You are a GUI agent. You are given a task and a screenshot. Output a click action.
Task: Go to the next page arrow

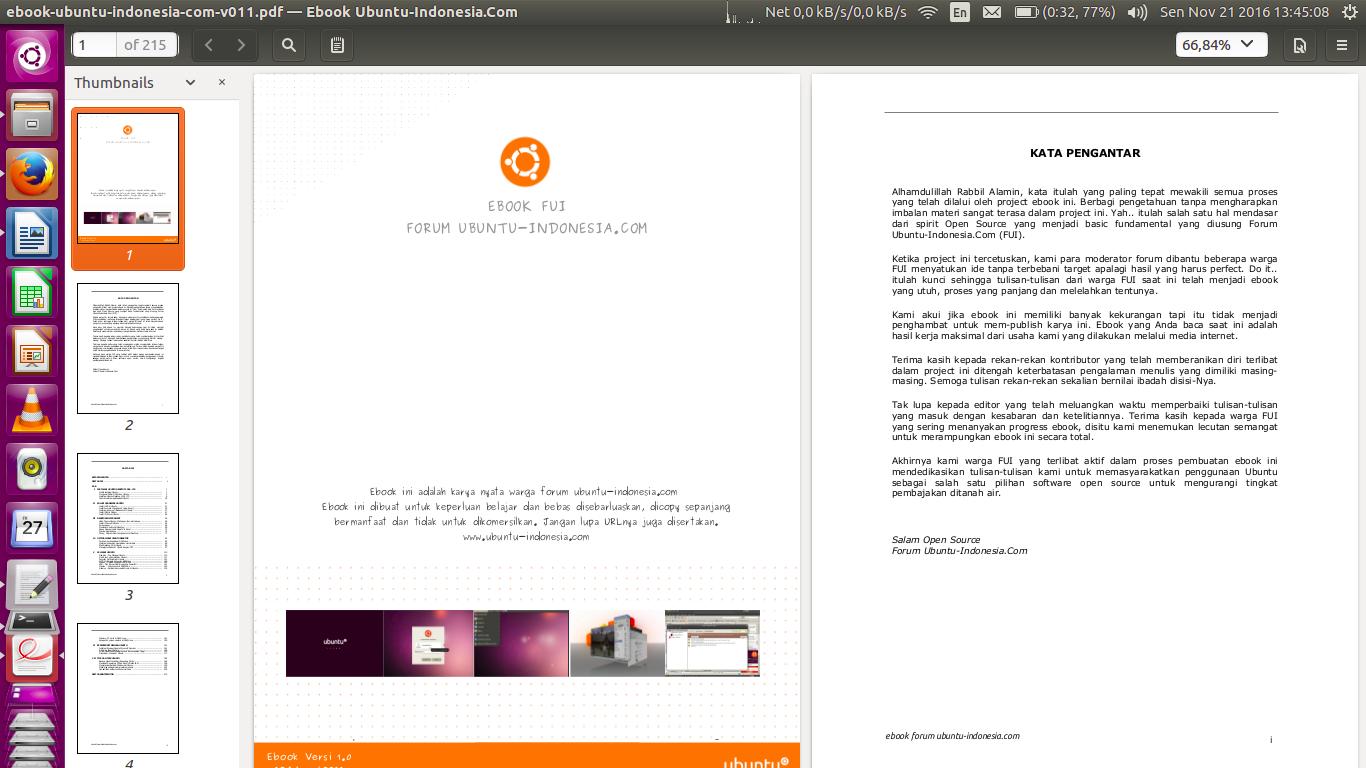coord(241,45)
